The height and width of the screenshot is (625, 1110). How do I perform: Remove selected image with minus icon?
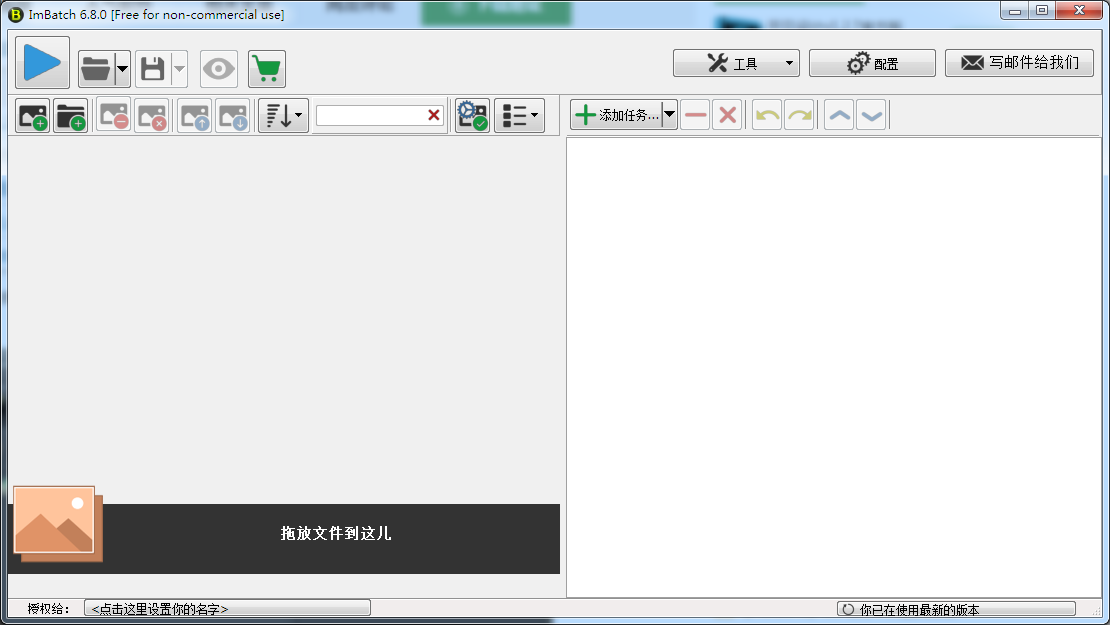pos(113,116)
